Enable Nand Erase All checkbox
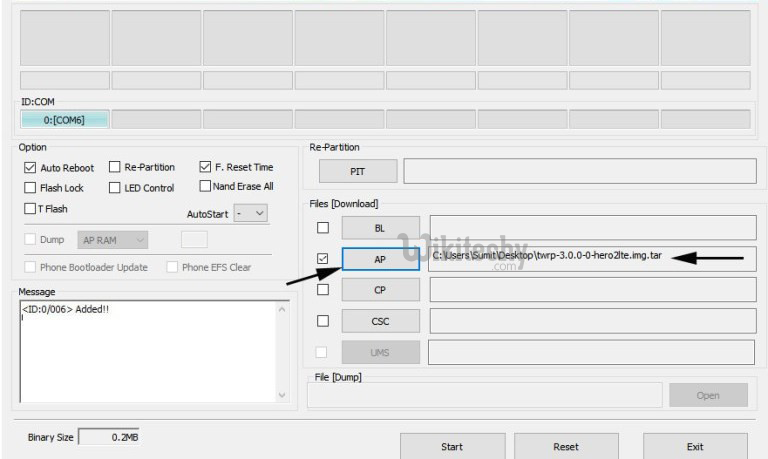This screenshot has height=459, width=768. click(205, 186)
